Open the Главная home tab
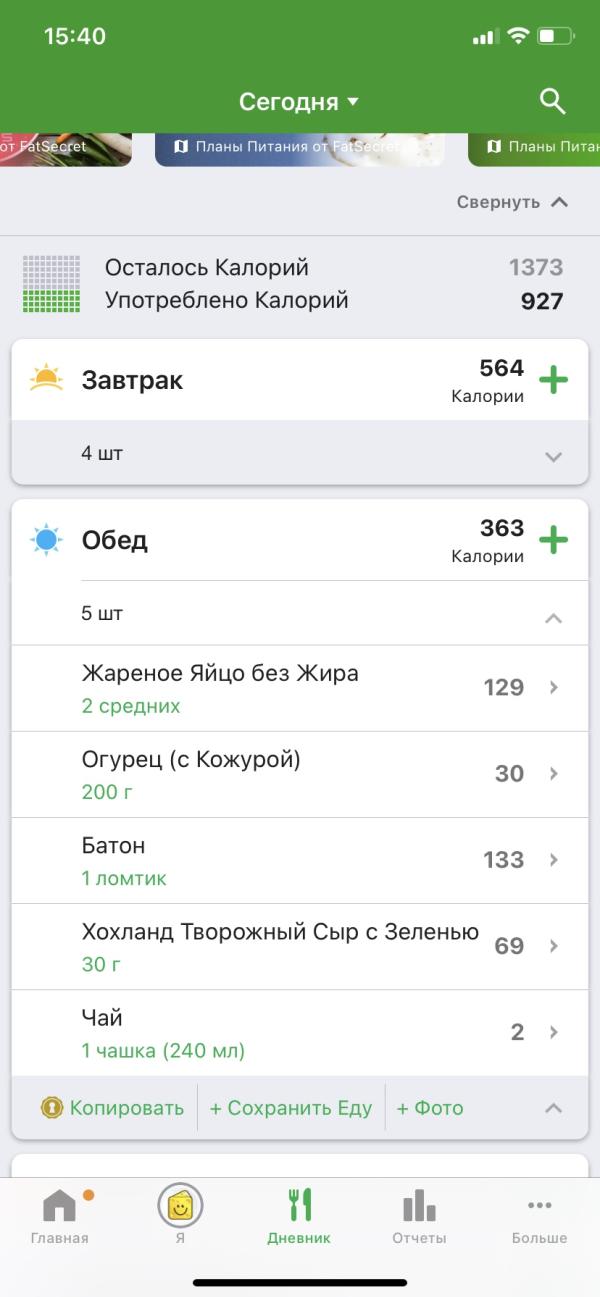 (x=59, y=1215)
